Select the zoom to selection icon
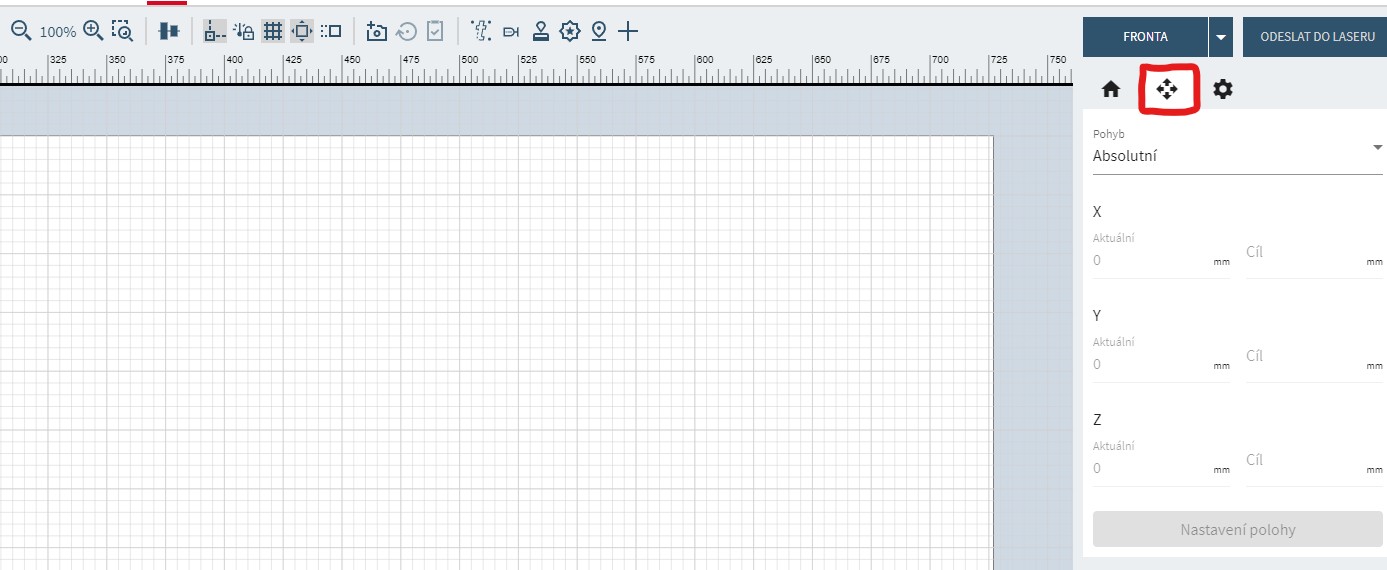 pos(122,31)
